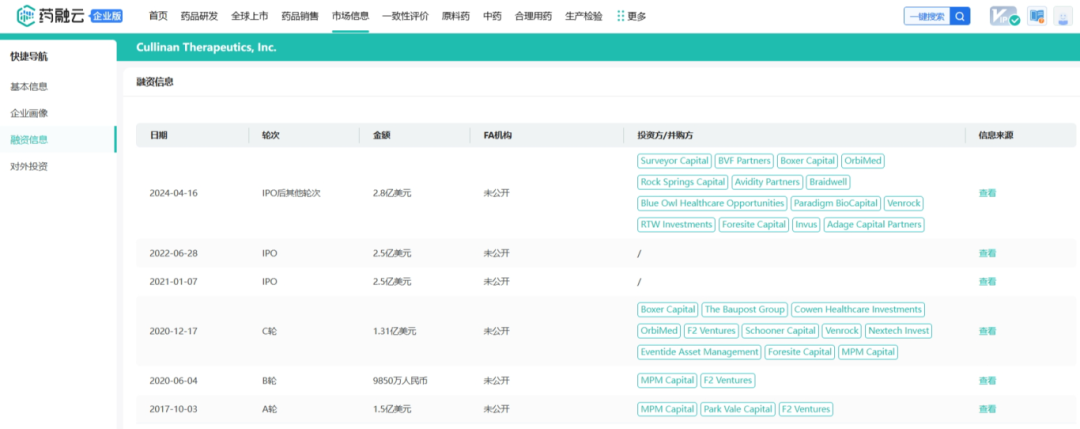Open the user avatar icon
The height and width of the screenshot is (429, 1080).
[1063, 17]
